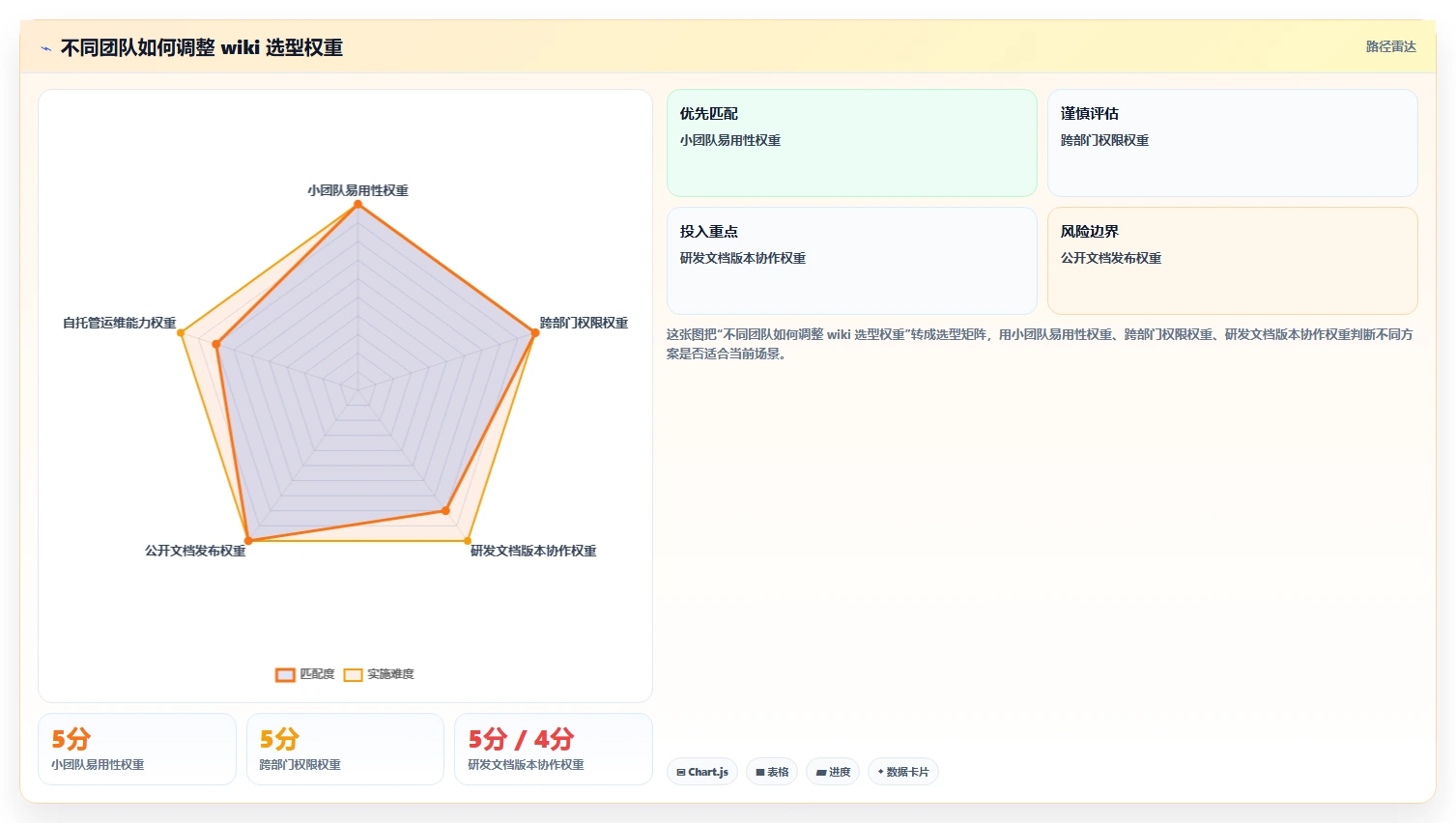Click the yellow data point on the 自托管运维能力权重 axis
Image resolution: width=1456 pixels, height=823 pixels.
181,332
